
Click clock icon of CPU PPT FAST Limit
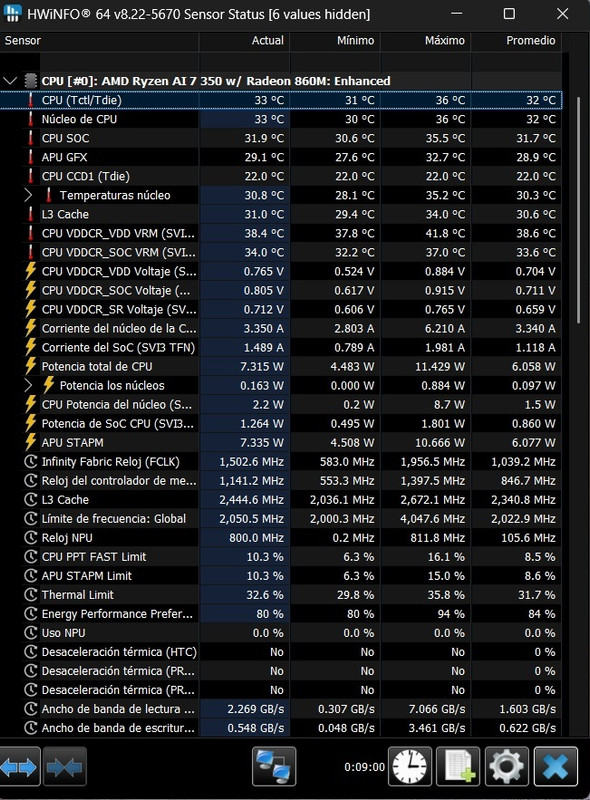point(31,557)
